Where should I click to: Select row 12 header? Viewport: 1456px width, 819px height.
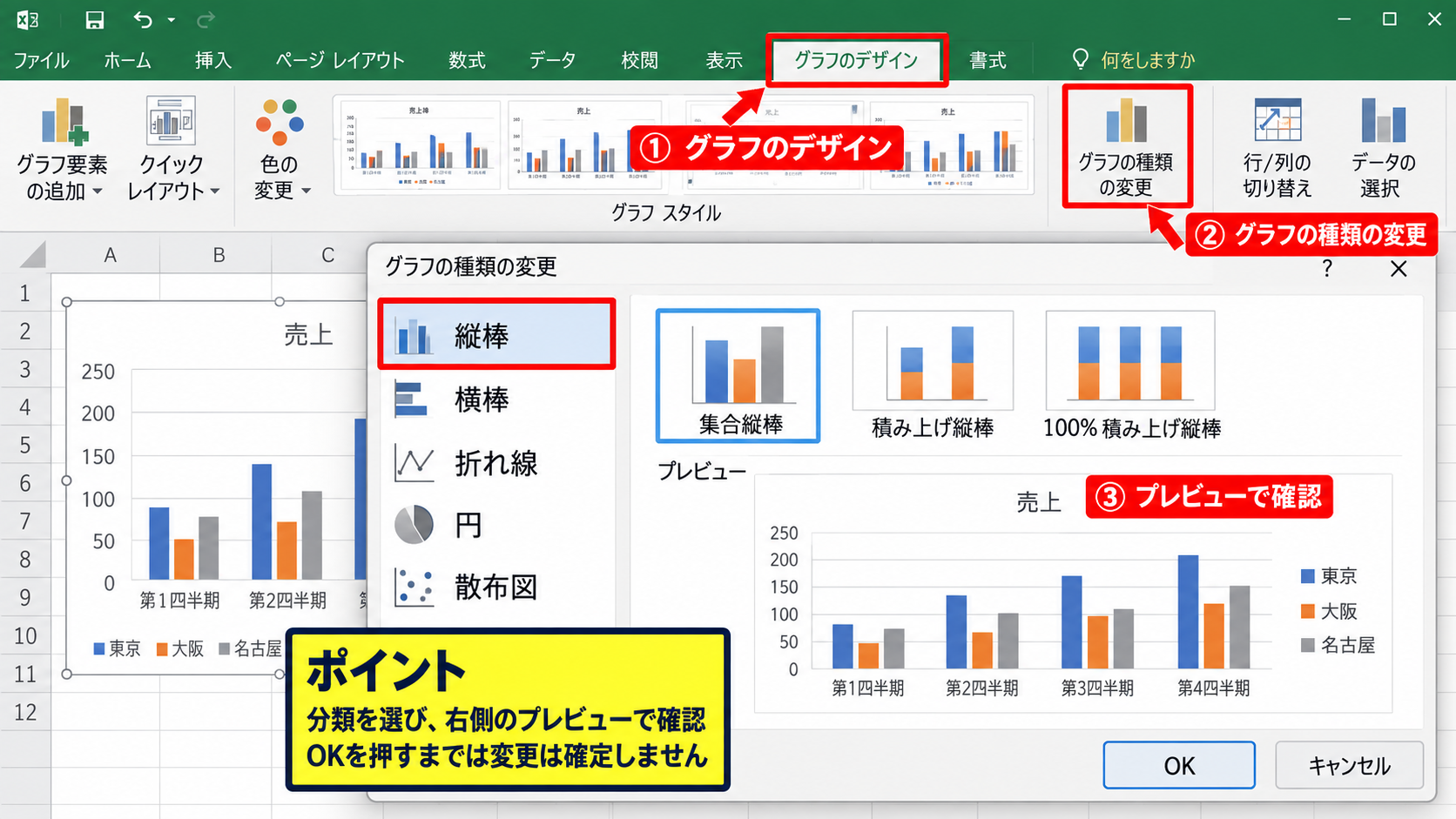click(x=24, y=712)
